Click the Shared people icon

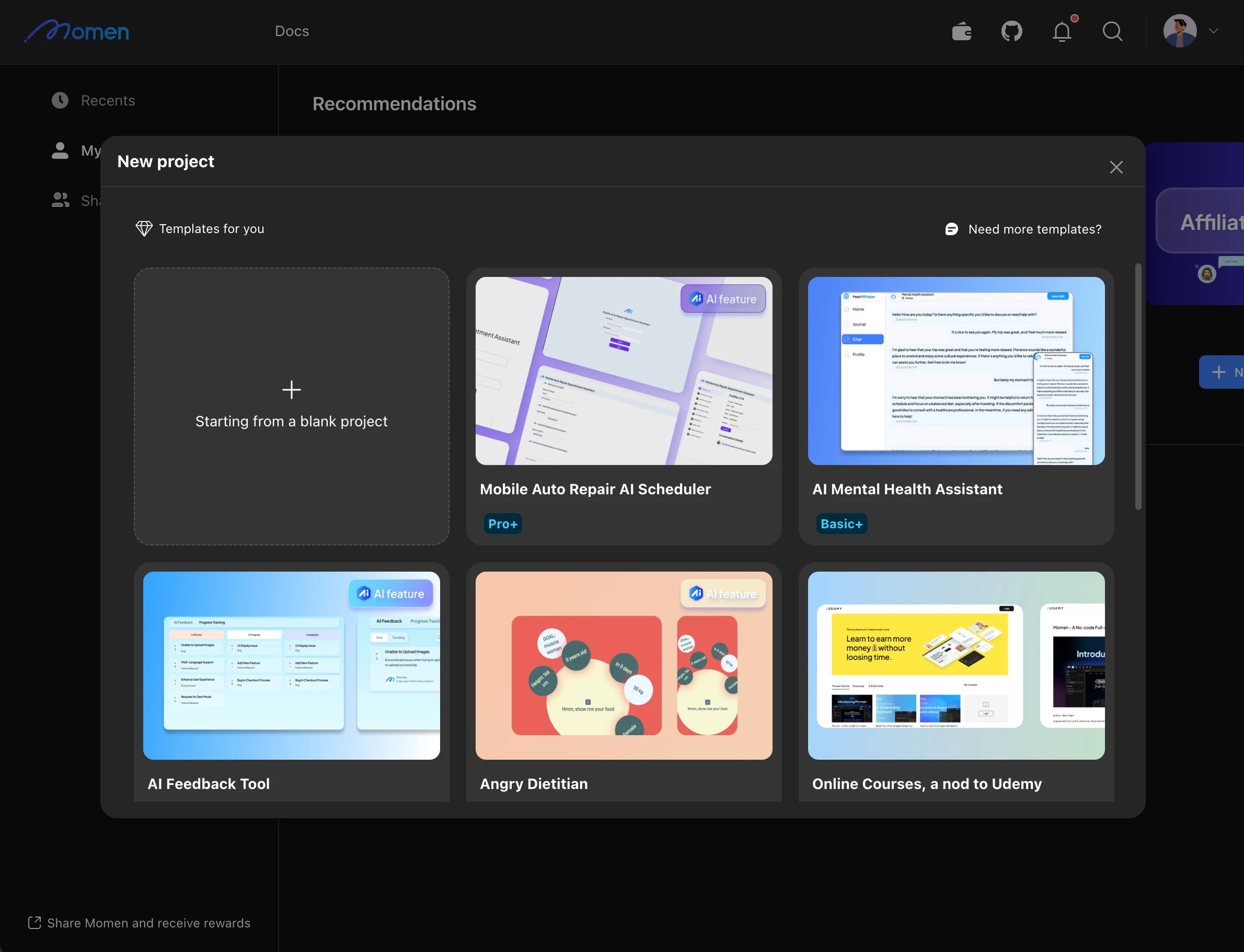coord(60,200)
